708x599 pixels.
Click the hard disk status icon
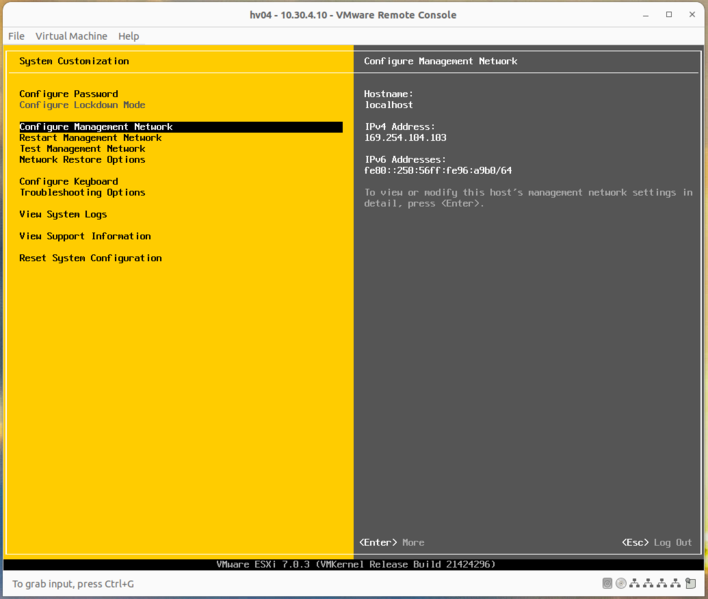[x=607, y=583]
